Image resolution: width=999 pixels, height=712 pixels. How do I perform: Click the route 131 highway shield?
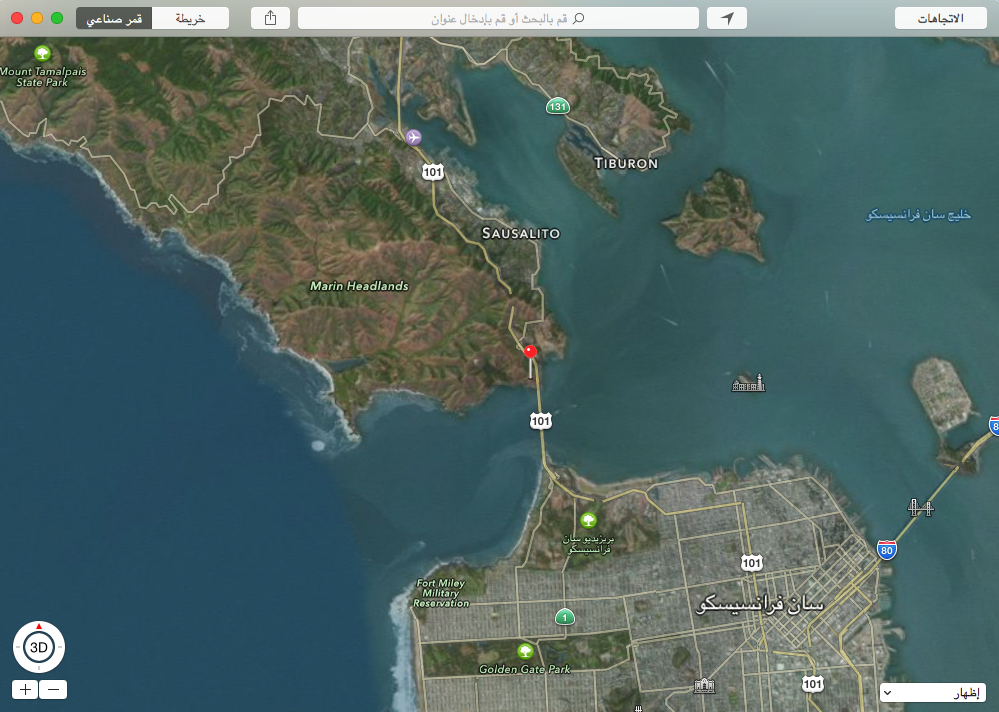pyautogui.click(x=557, y=106)
